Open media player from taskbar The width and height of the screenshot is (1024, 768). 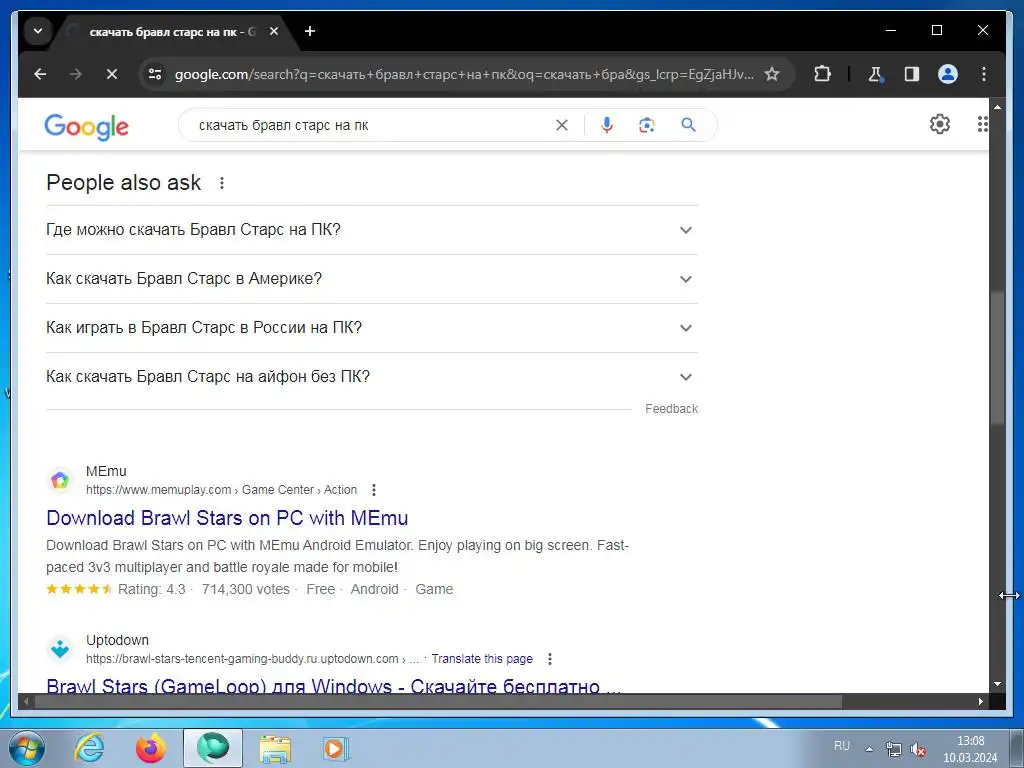tap(336, 748)
